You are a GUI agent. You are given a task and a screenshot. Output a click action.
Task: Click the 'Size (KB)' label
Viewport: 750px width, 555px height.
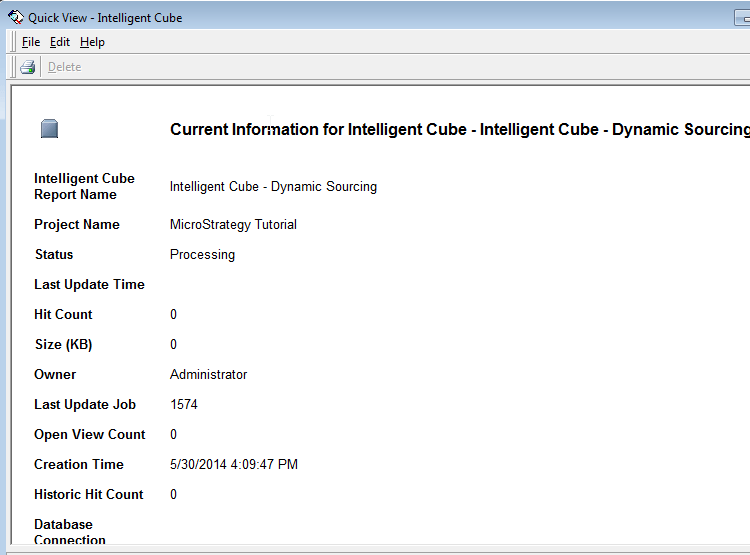pos(63,345)
